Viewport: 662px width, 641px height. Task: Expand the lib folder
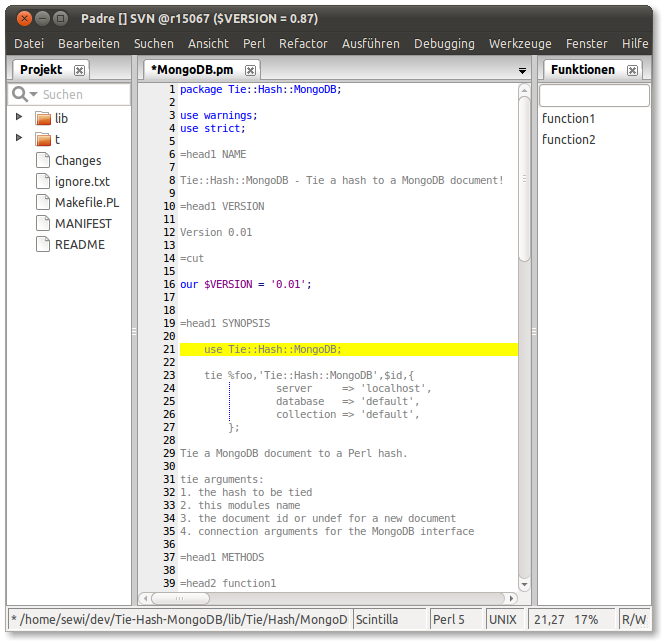[x=19, y=117]
